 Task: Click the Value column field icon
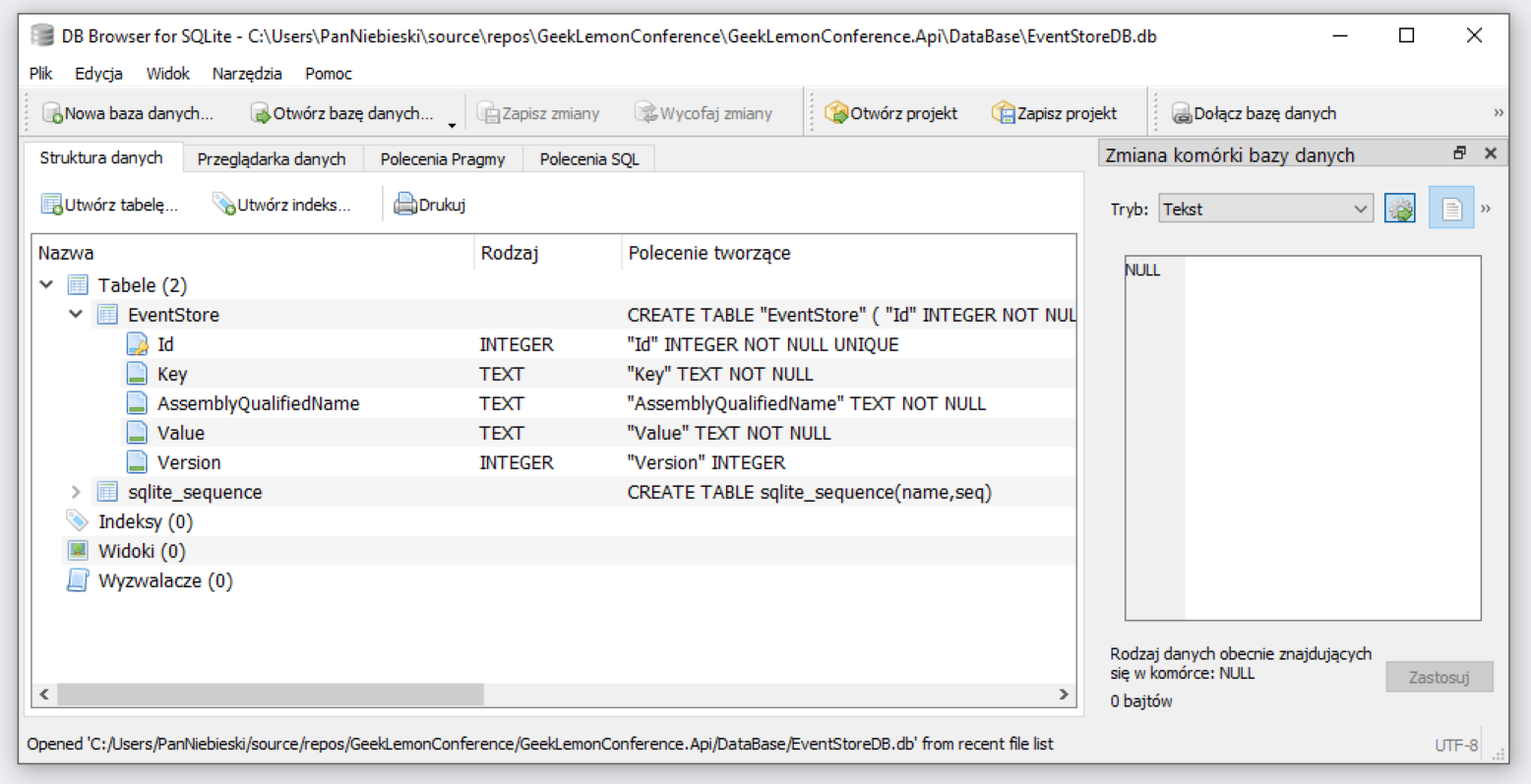point(137,433)
